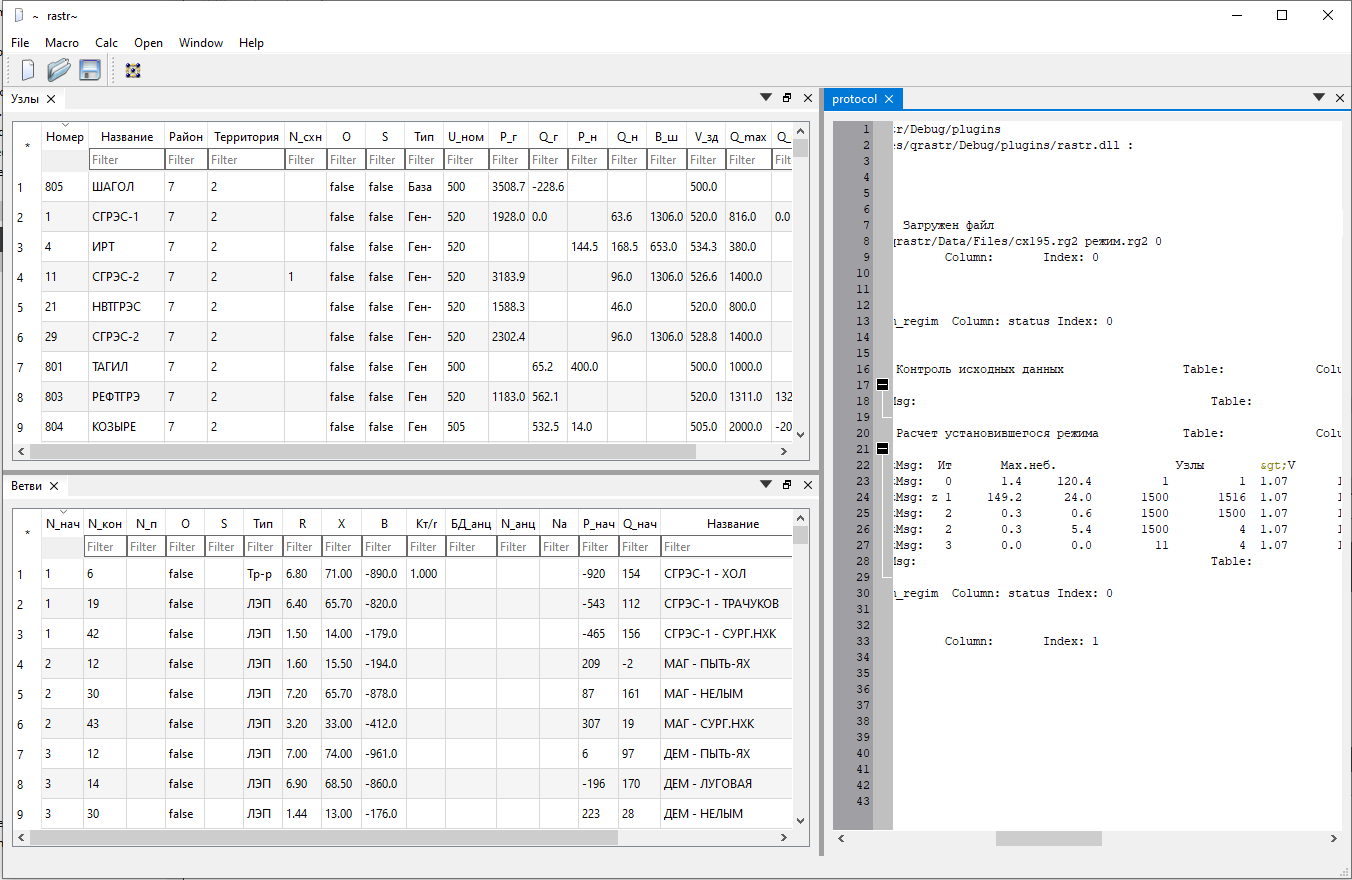Open the Help menu
Viewport: 1352px width, 880px height.
[251, 43]
